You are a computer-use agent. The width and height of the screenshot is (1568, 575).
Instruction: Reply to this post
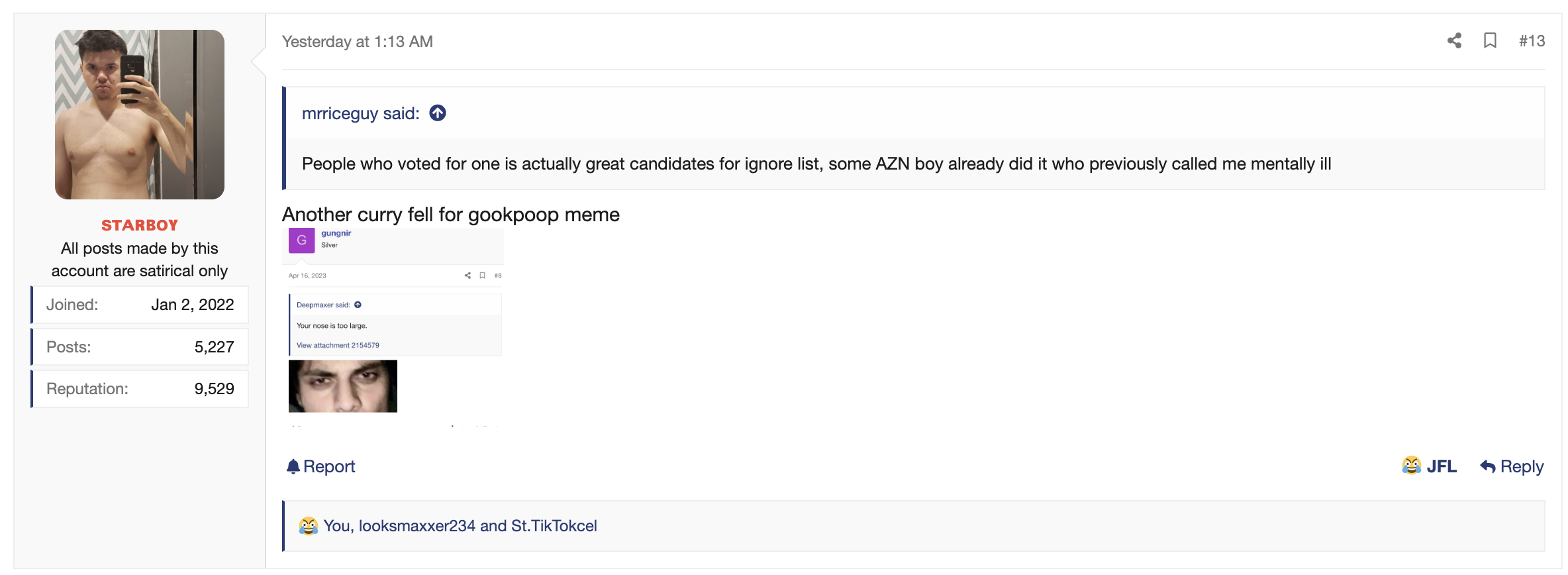(x=1512, y=466)
